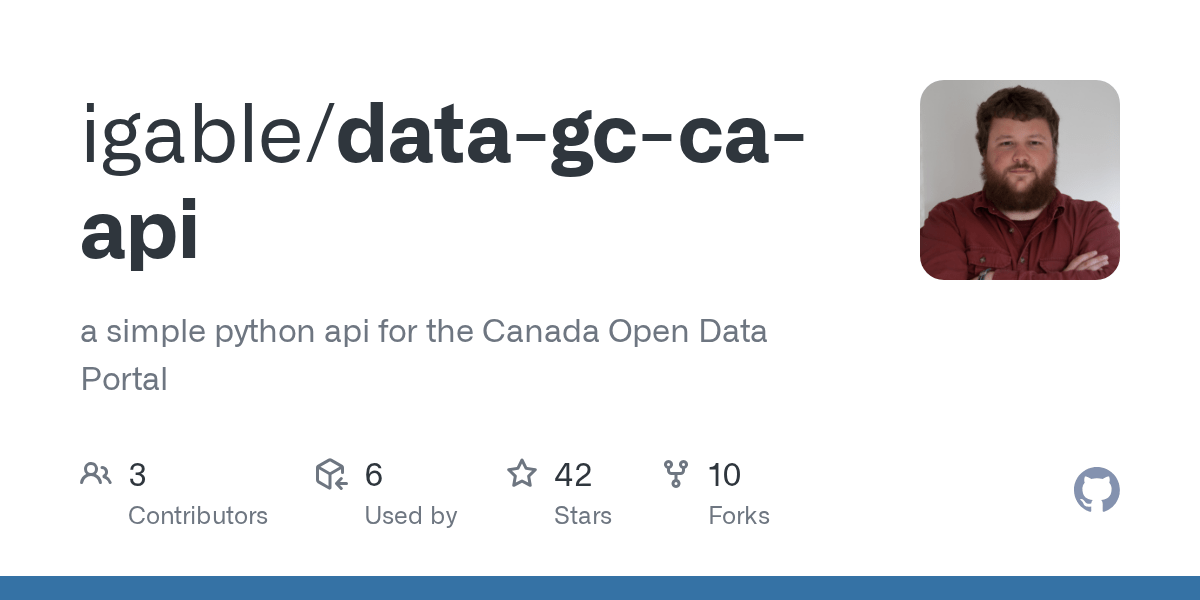
Task: Click the blue language bar at the bottom
Action: pos(600,588)
